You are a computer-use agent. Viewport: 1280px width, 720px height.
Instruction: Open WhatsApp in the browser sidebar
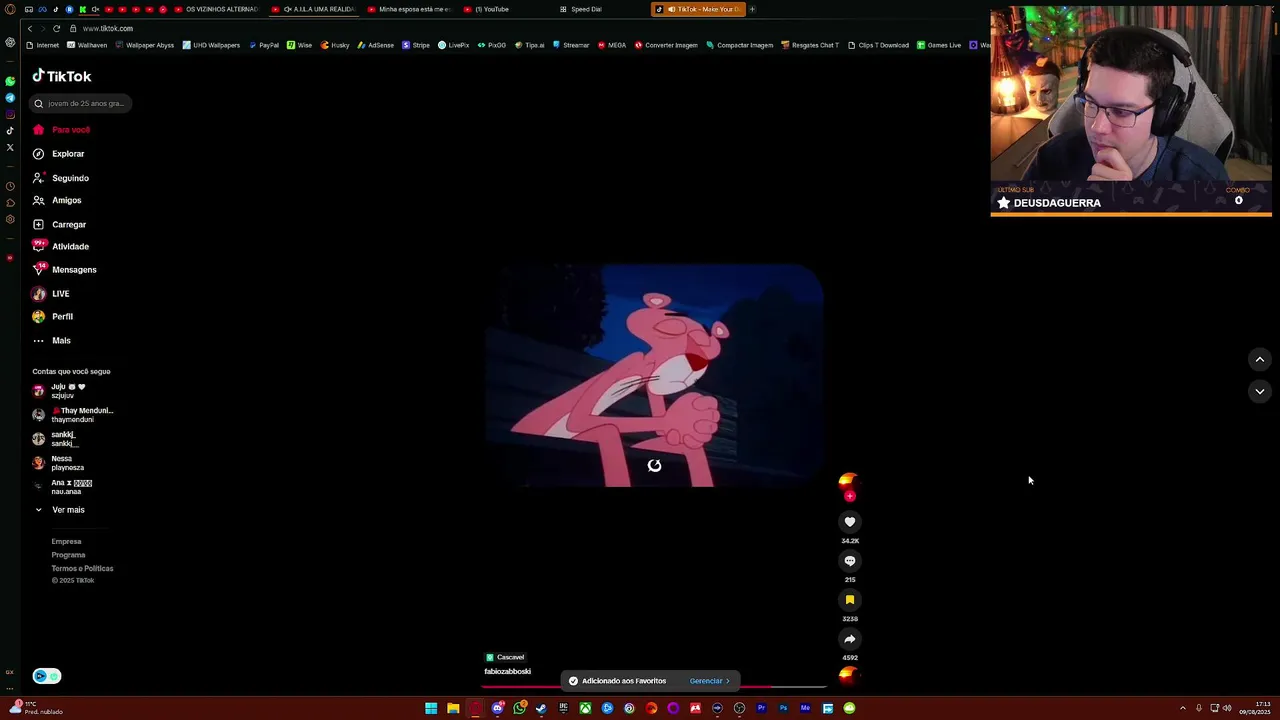[10, 81]
